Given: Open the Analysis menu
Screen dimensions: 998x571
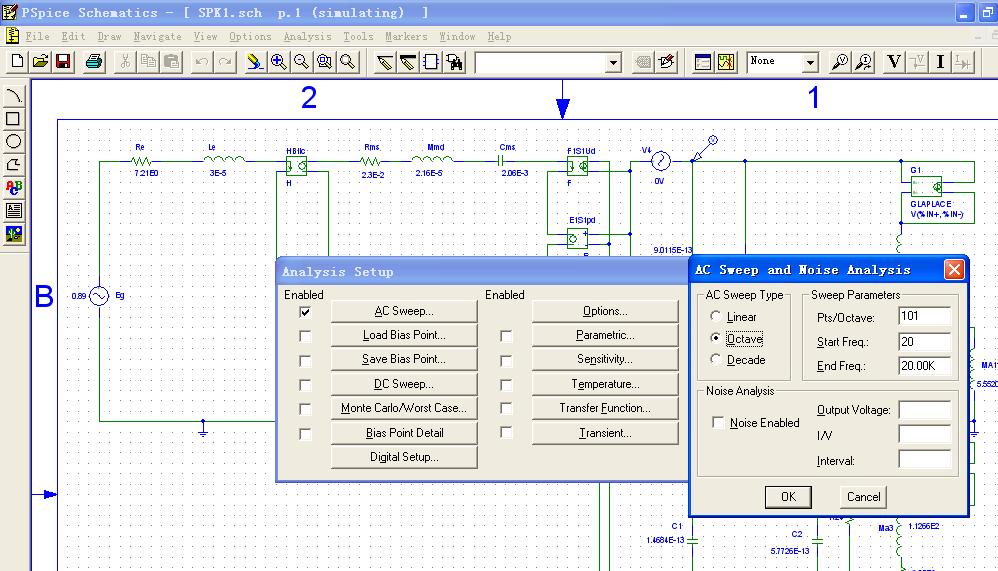Looking at the screenshot, I should pyautogui.click(x=307, y=36).
